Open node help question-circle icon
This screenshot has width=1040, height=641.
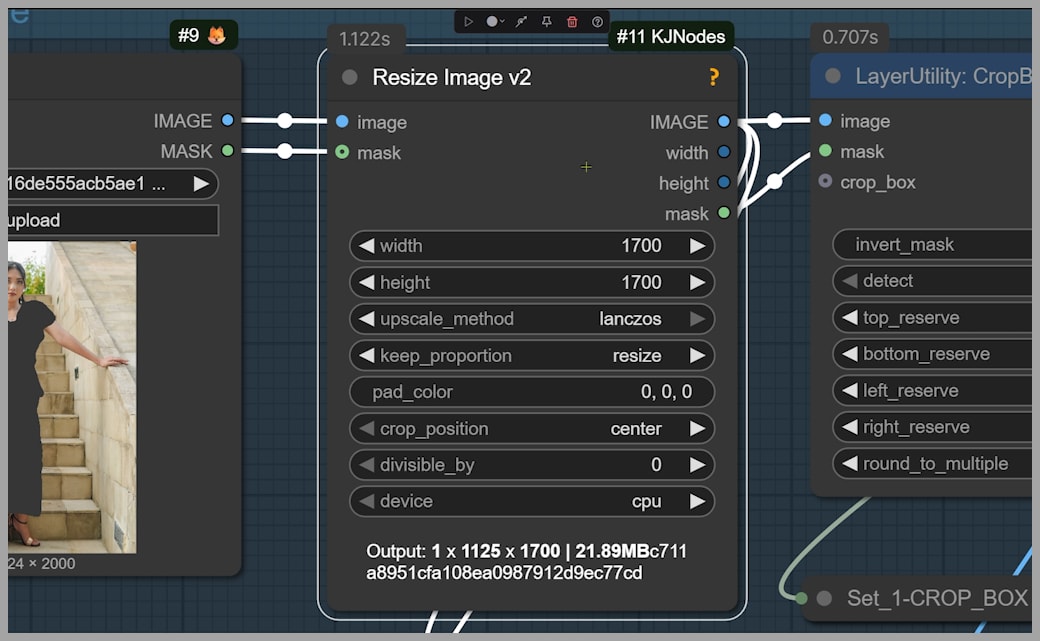tap(598, 21)
